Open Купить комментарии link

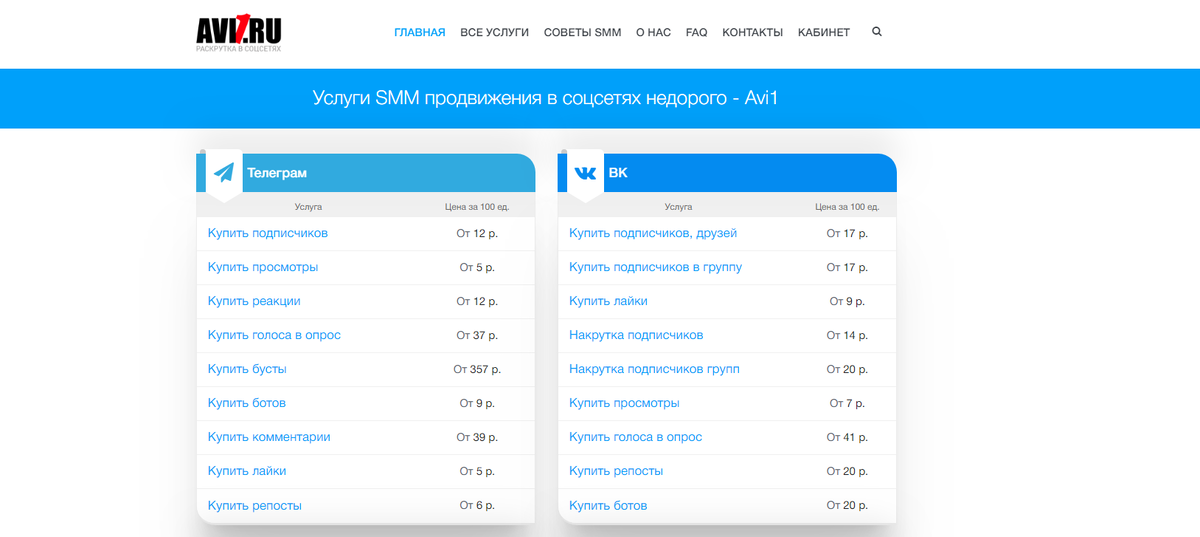click(269, 437)
